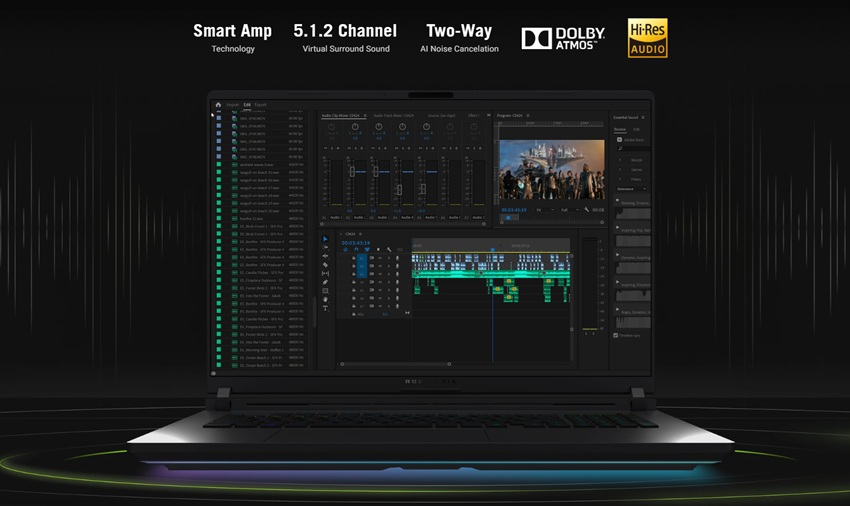The width and height of the screenshot is (850, 506).
Task: Toggle lock on the top video track
Action: (x=353, y=258)
